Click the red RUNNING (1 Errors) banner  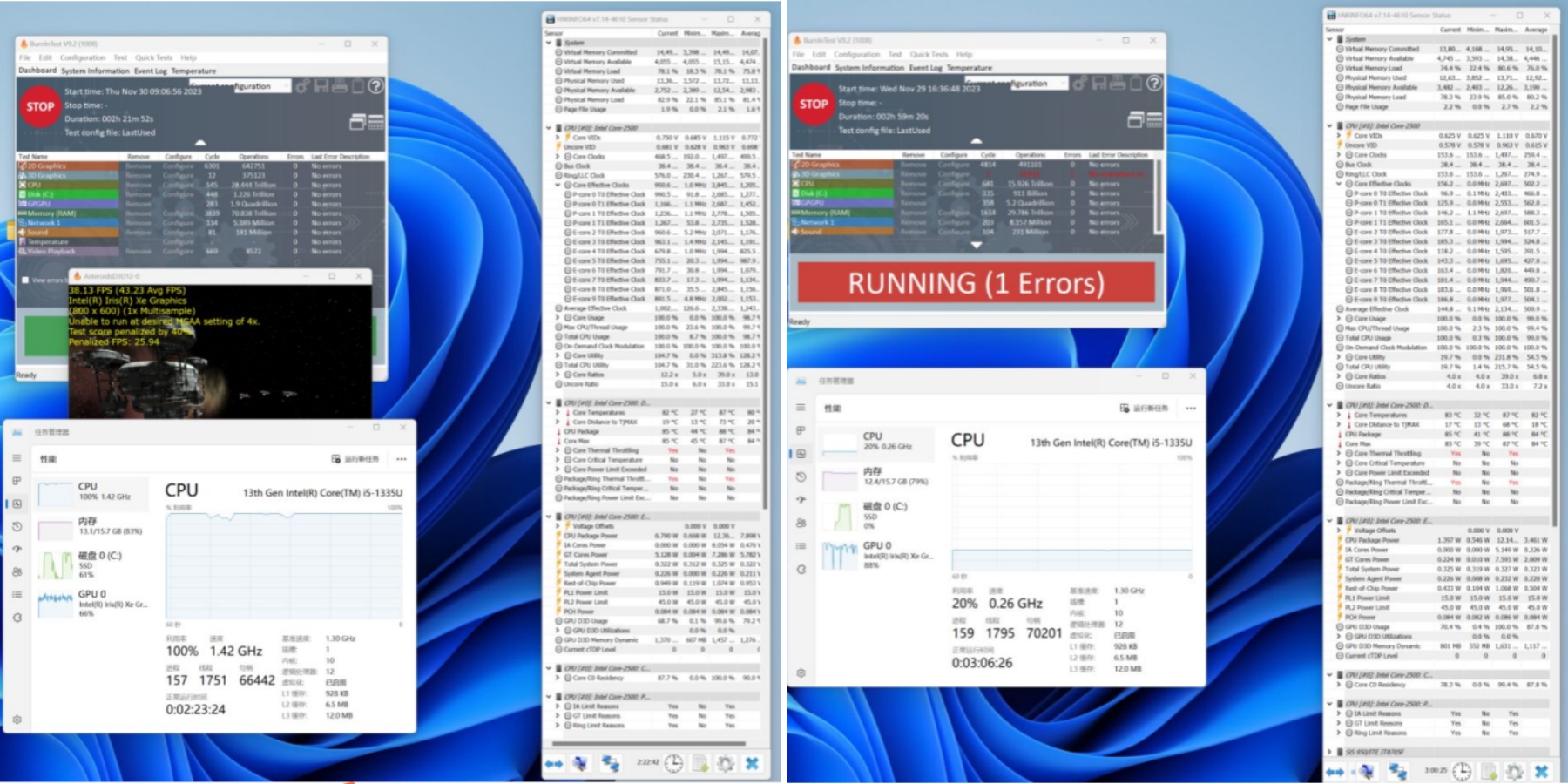976,283
